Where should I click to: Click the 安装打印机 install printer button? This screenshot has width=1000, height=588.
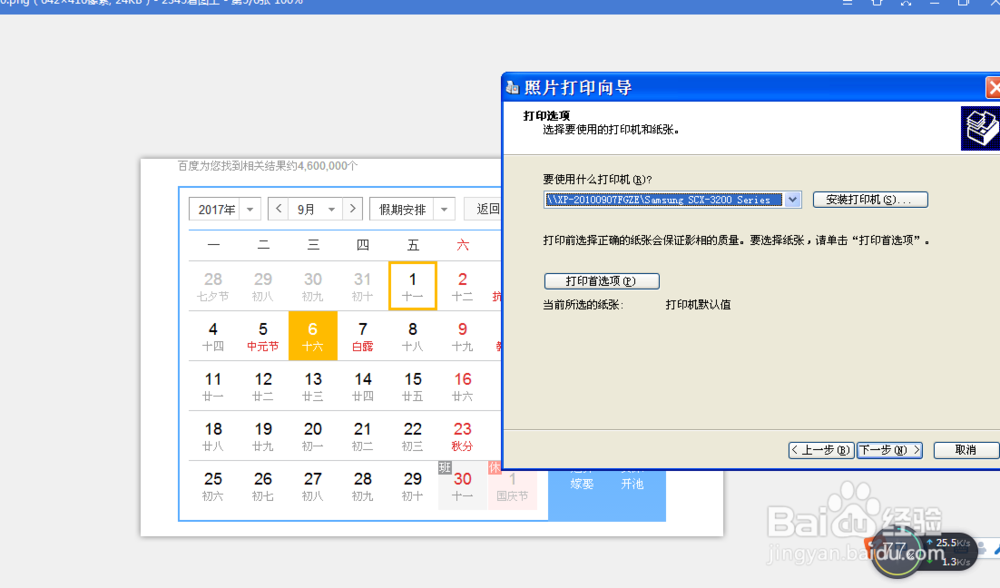point(870,199)
